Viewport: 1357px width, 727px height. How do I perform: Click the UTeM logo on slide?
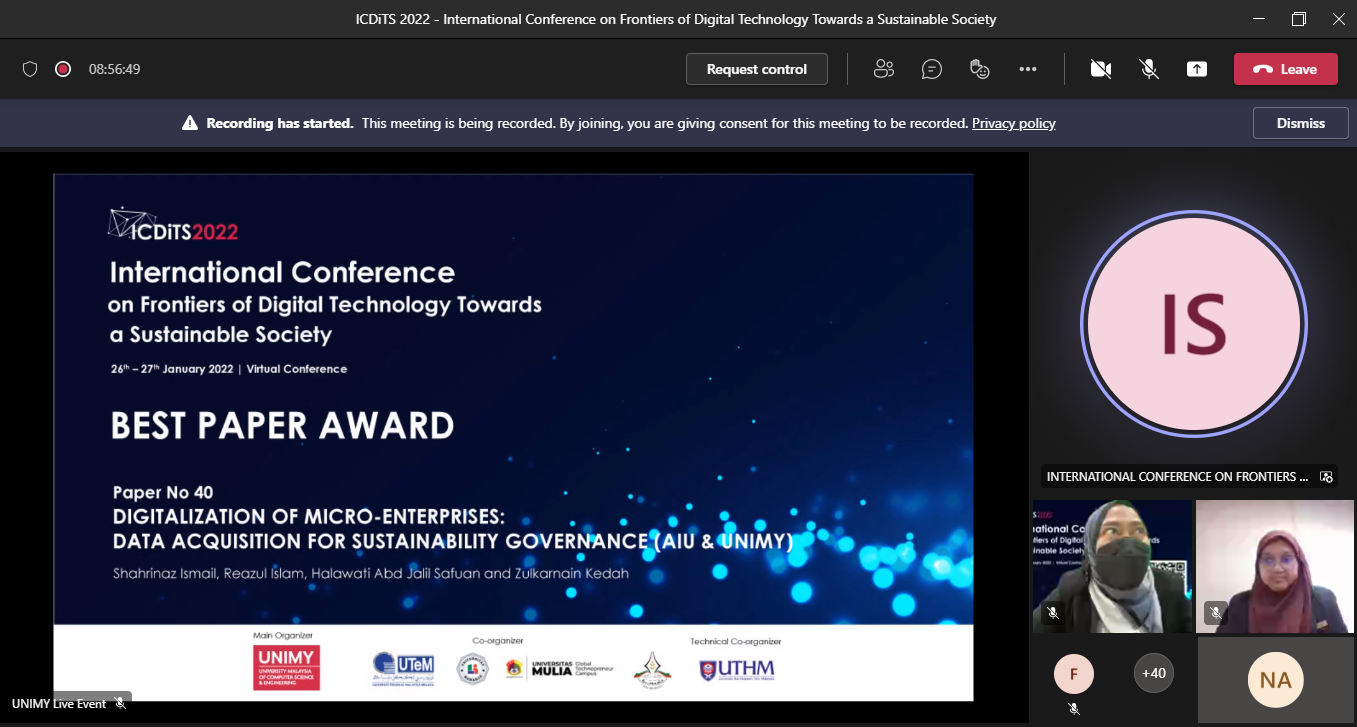(x=404, y=668)
